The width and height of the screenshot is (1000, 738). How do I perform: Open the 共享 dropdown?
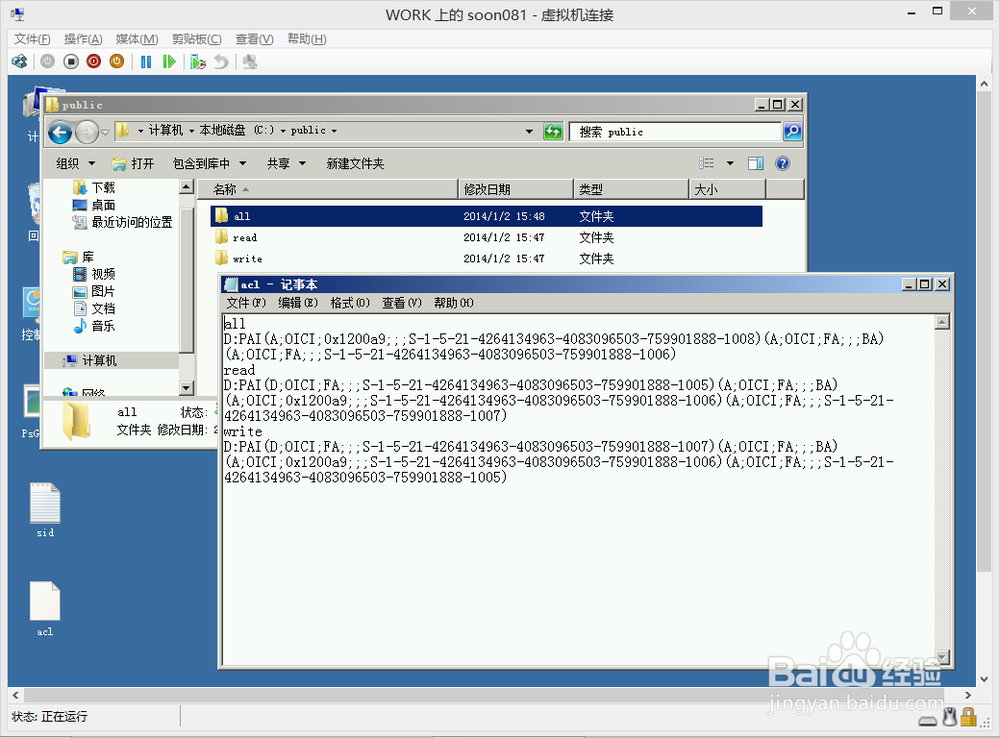(x=286, y=163)
